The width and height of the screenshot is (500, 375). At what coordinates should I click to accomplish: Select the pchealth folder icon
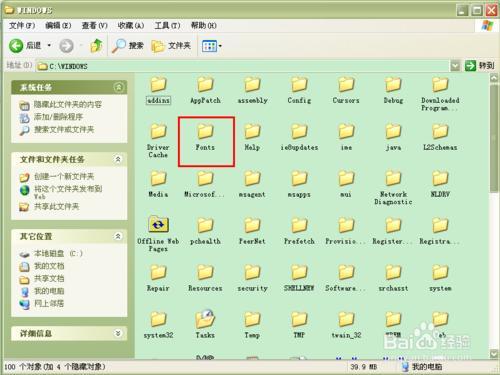point(205,226)
